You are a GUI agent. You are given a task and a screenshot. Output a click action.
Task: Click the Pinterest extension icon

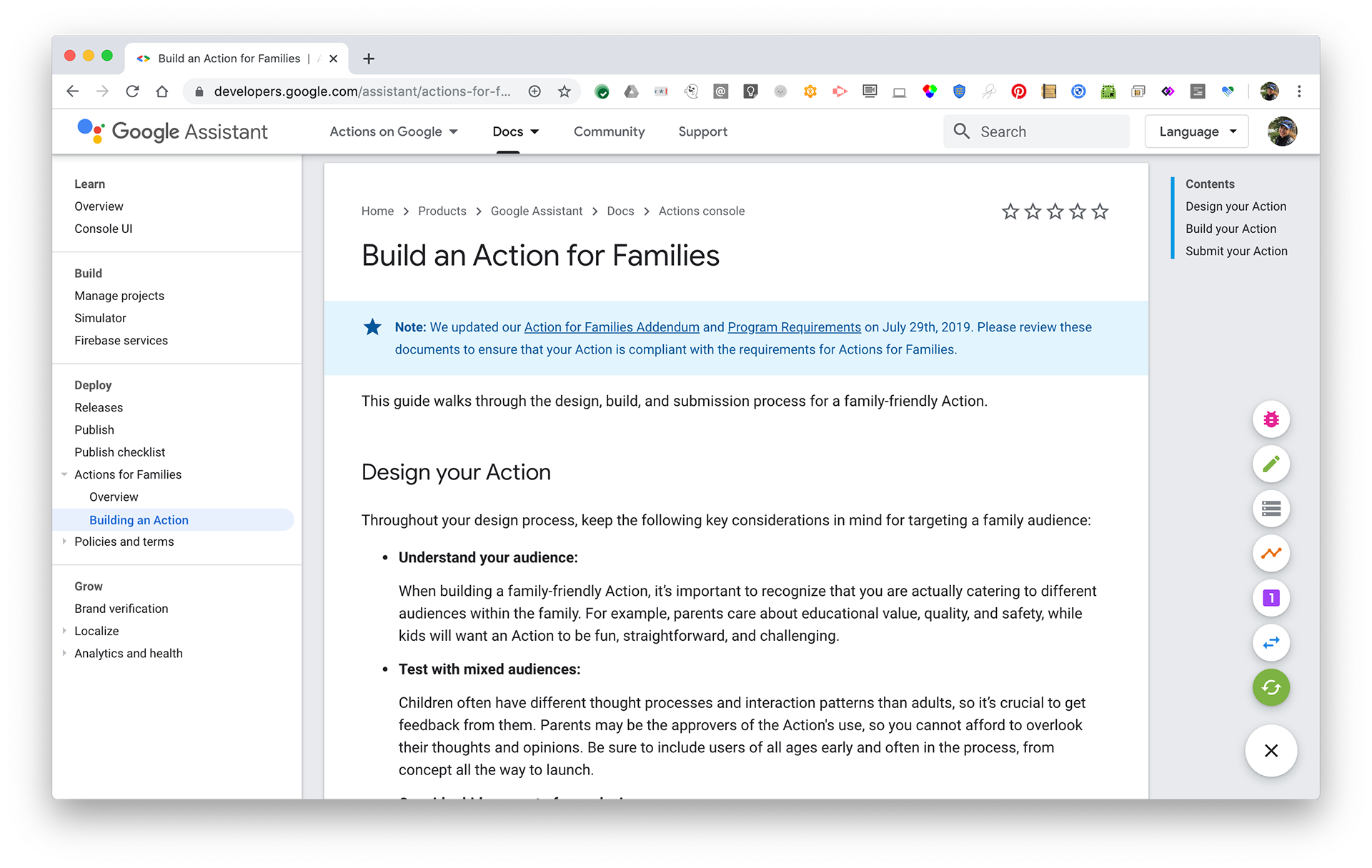click(x=1018, y=91)
